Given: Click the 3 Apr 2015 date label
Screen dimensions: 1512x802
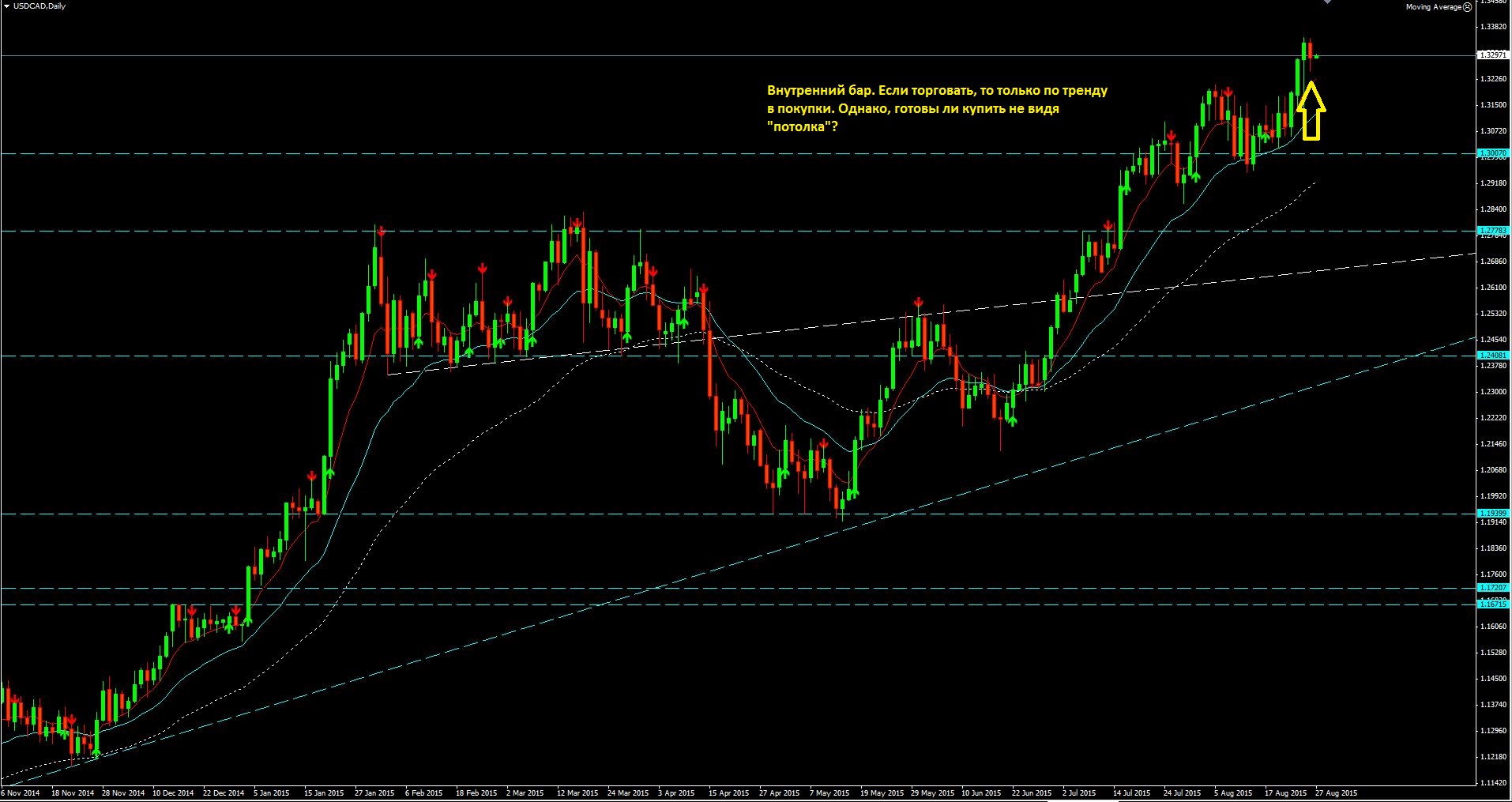Looking at the screenshot, I should click(x=676, y=793).
